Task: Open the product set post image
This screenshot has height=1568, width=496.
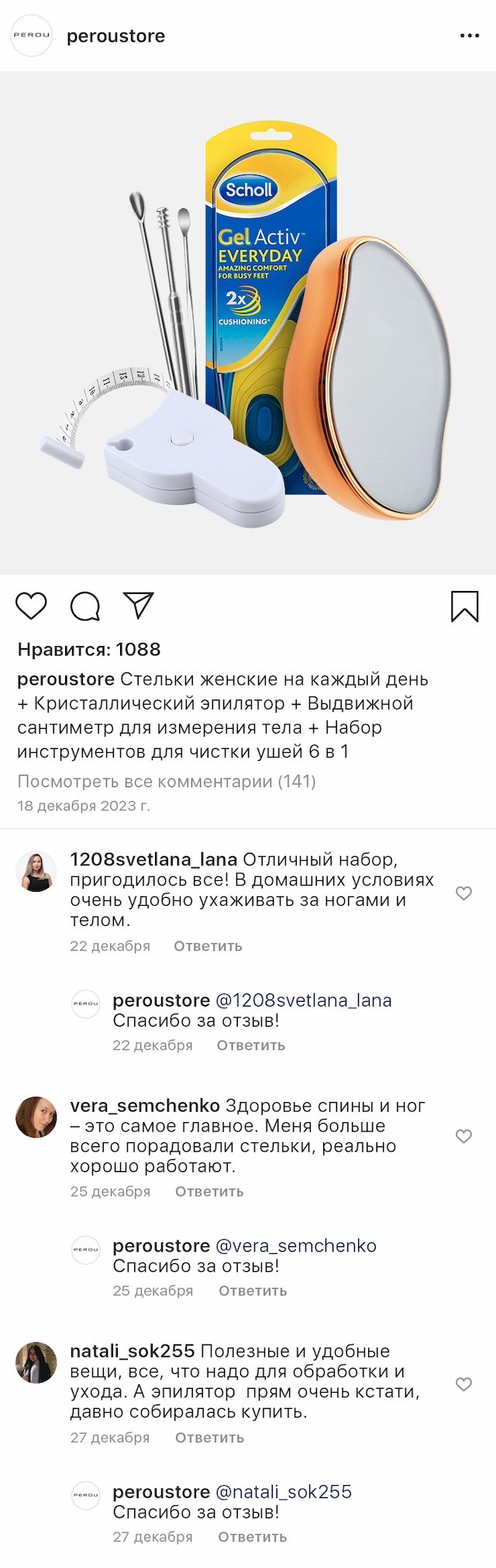Action: tap(248, 323)
